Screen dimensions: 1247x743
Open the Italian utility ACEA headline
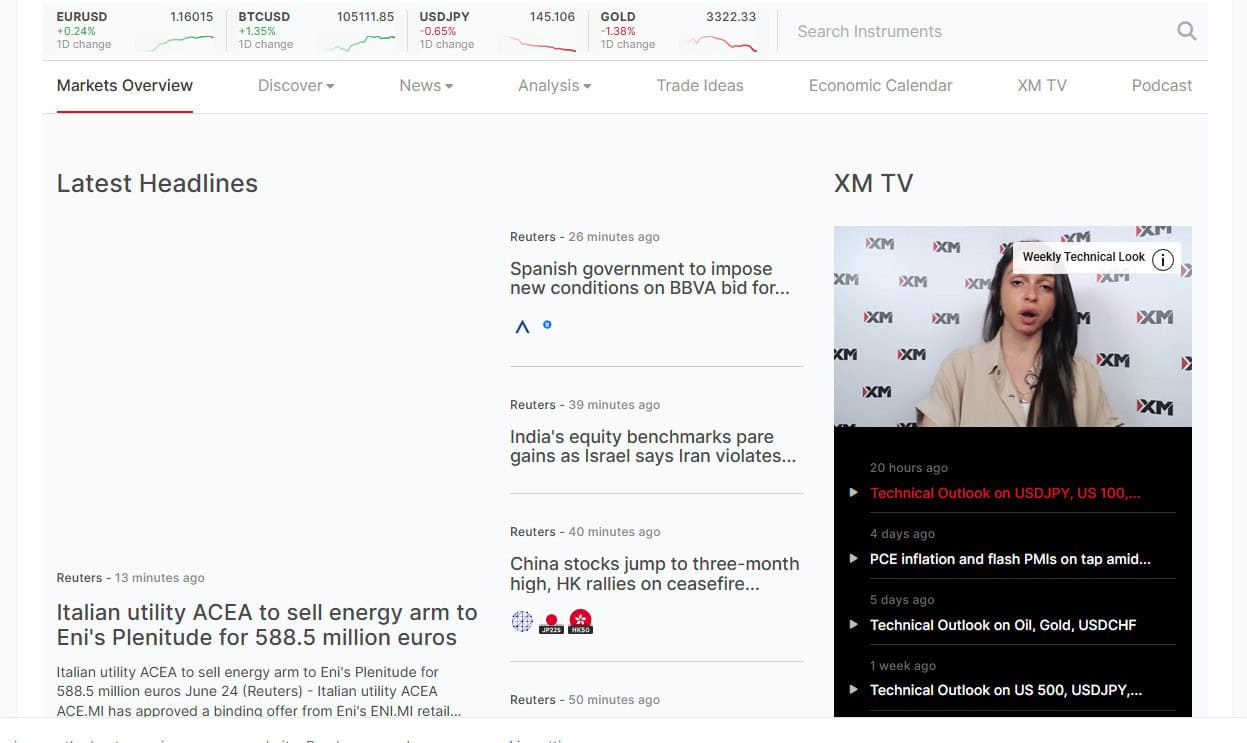coord(267,625)
